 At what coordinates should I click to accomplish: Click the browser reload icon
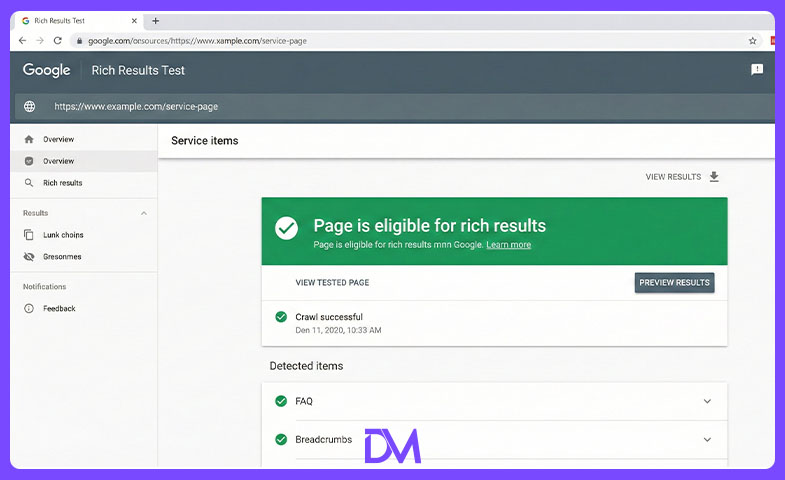(58, 41)
